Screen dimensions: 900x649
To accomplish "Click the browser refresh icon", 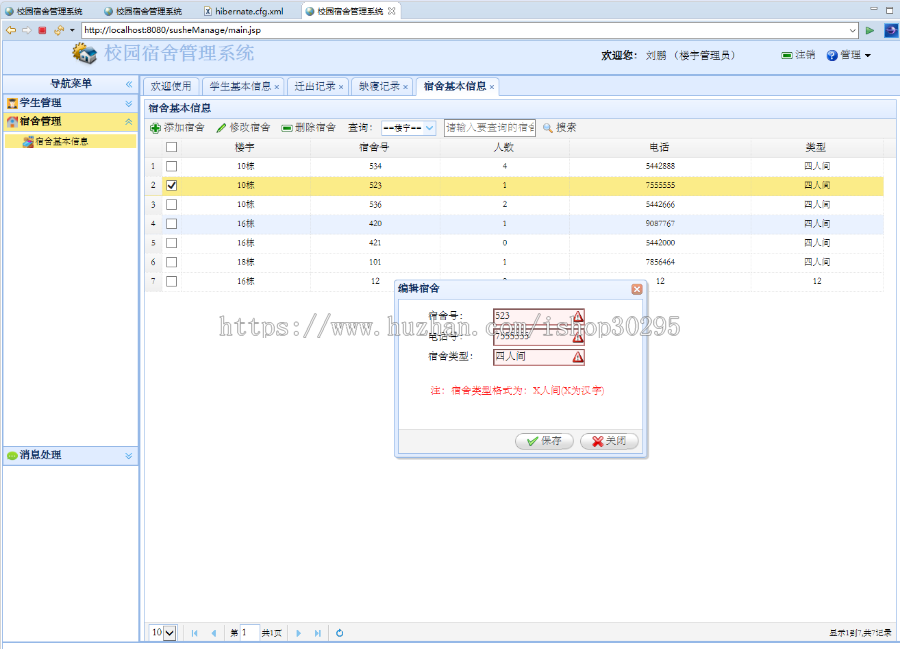I will pos(59,30).
